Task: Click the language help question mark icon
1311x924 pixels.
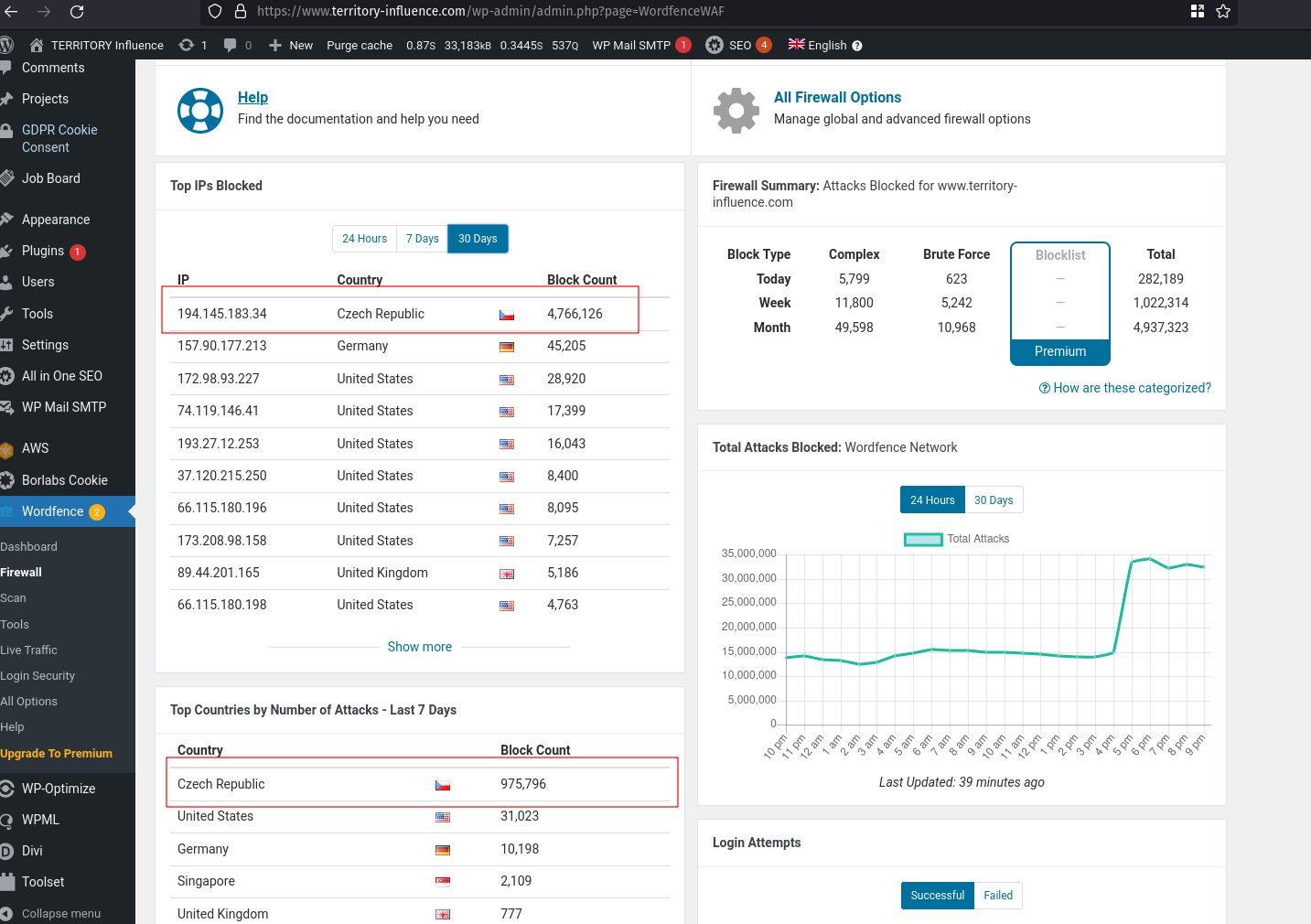Action: coord(857,46)
